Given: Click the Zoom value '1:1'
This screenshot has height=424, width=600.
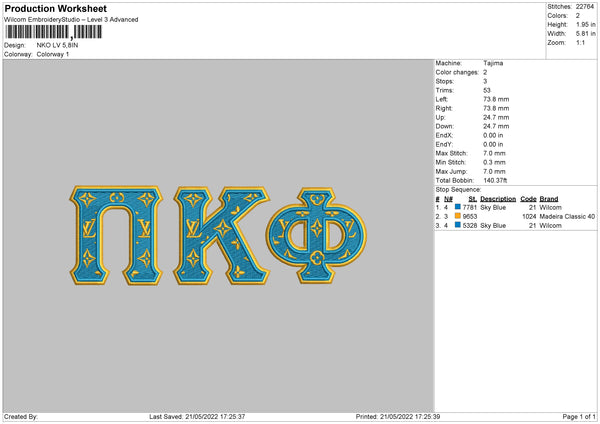Looking at the screenshot, I should [580, 42].
